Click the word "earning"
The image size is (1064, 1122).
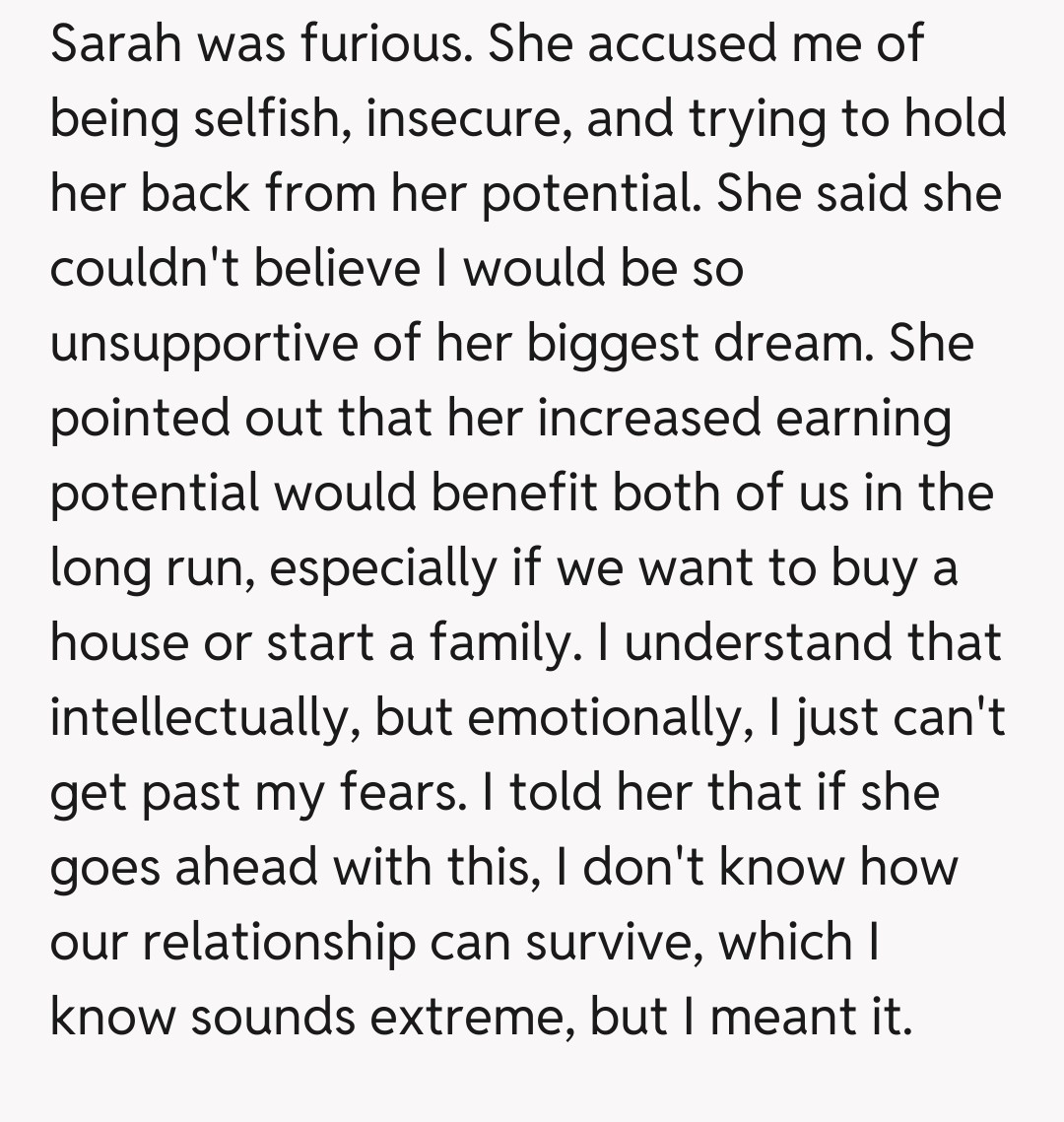click(864, 419)
